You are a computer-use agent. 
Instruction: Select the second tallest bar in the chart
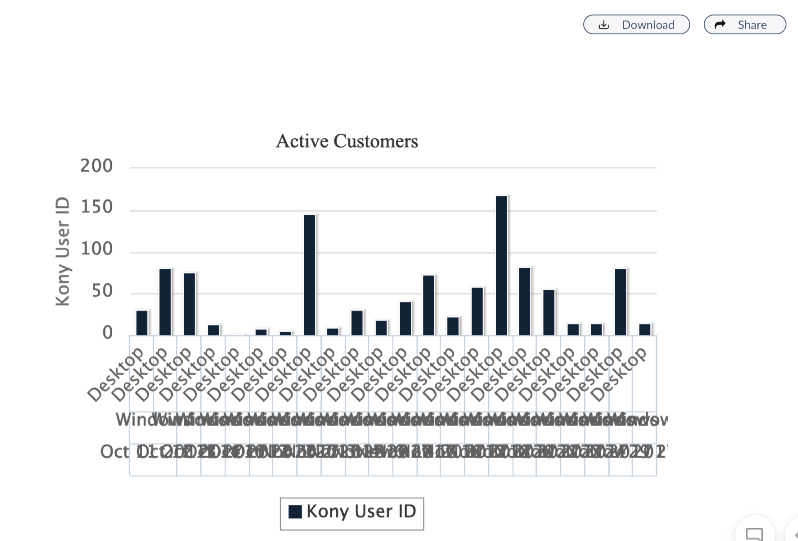[309, 274]
